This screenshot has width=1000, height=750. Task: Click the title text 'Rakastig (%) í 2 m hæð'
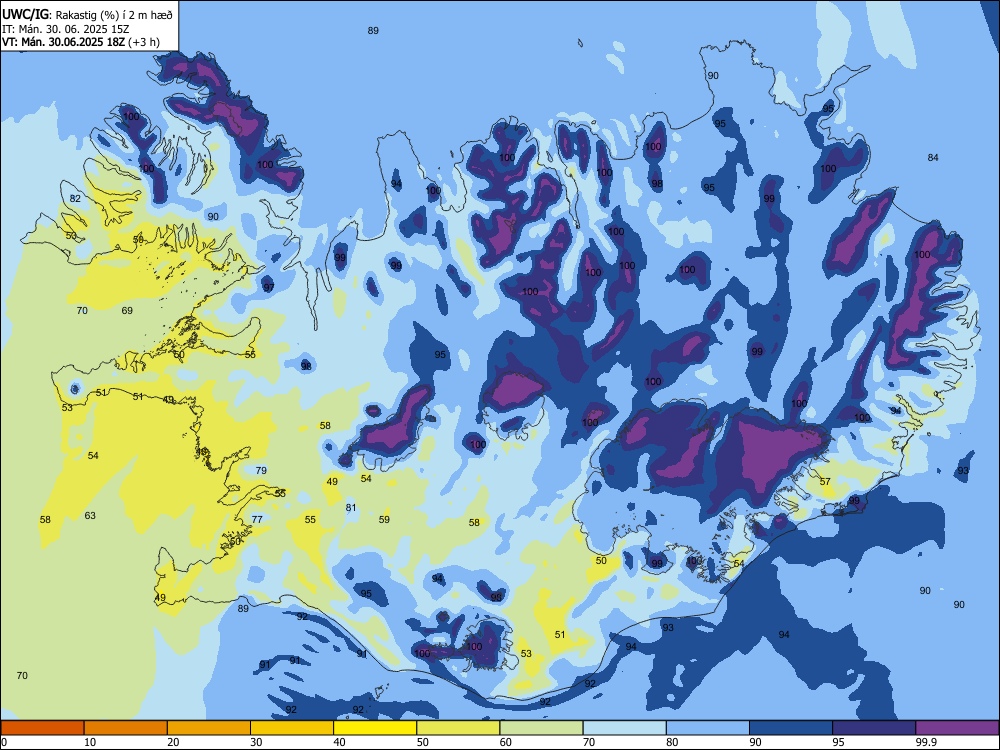tap(115, 15)
